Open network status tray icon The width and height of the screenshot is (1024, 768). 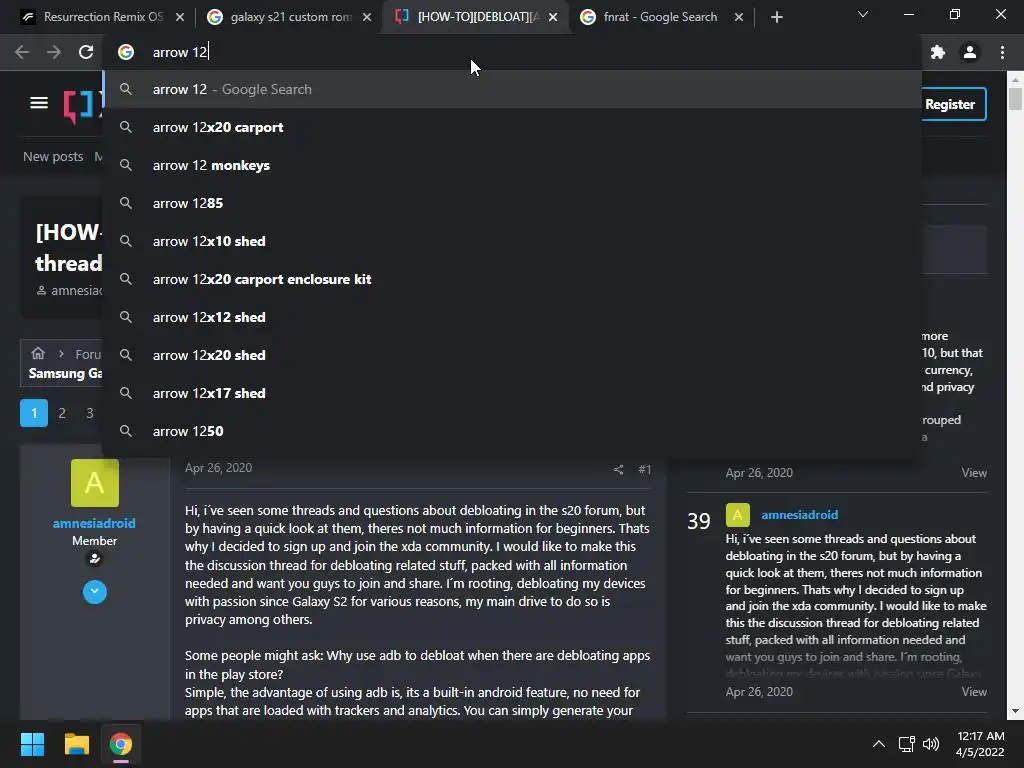click(906, 744)
